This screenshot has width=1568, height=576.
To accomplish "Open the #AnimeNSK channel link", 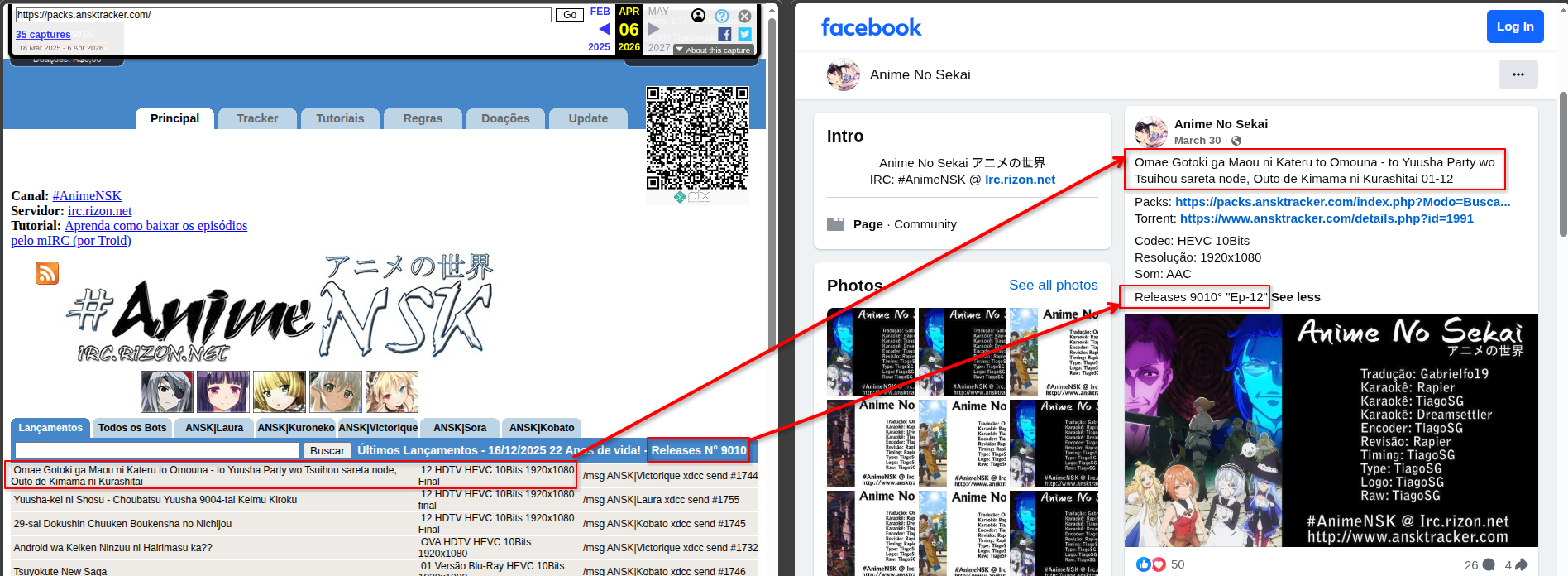I will tap(87, 196).
